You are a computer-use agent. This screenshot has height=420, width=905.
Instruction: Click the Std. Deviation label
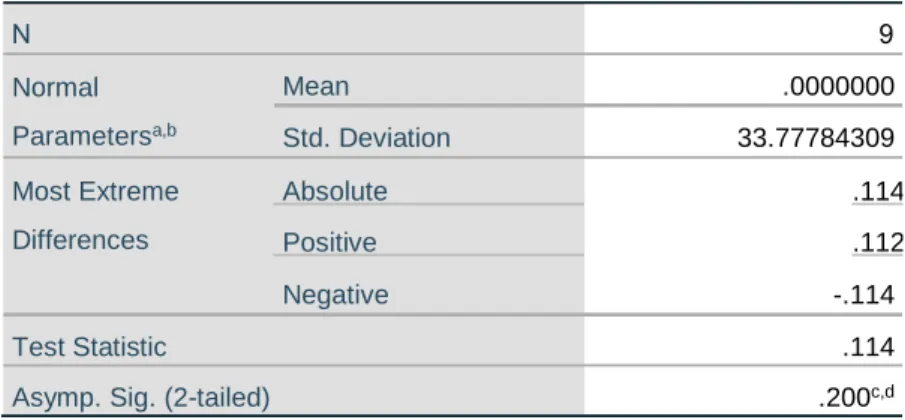click(366, 138)
